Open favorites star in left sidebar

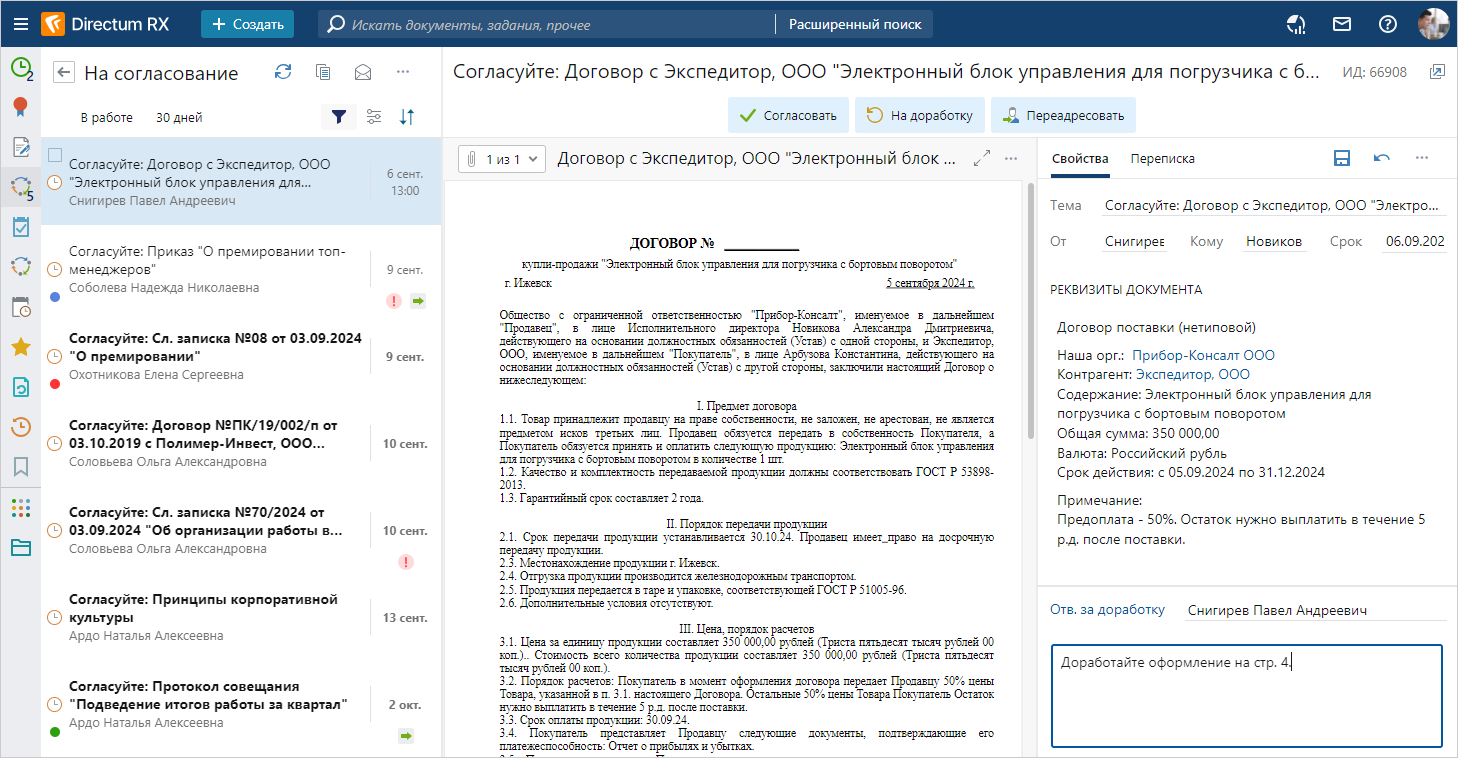point(20,347)
